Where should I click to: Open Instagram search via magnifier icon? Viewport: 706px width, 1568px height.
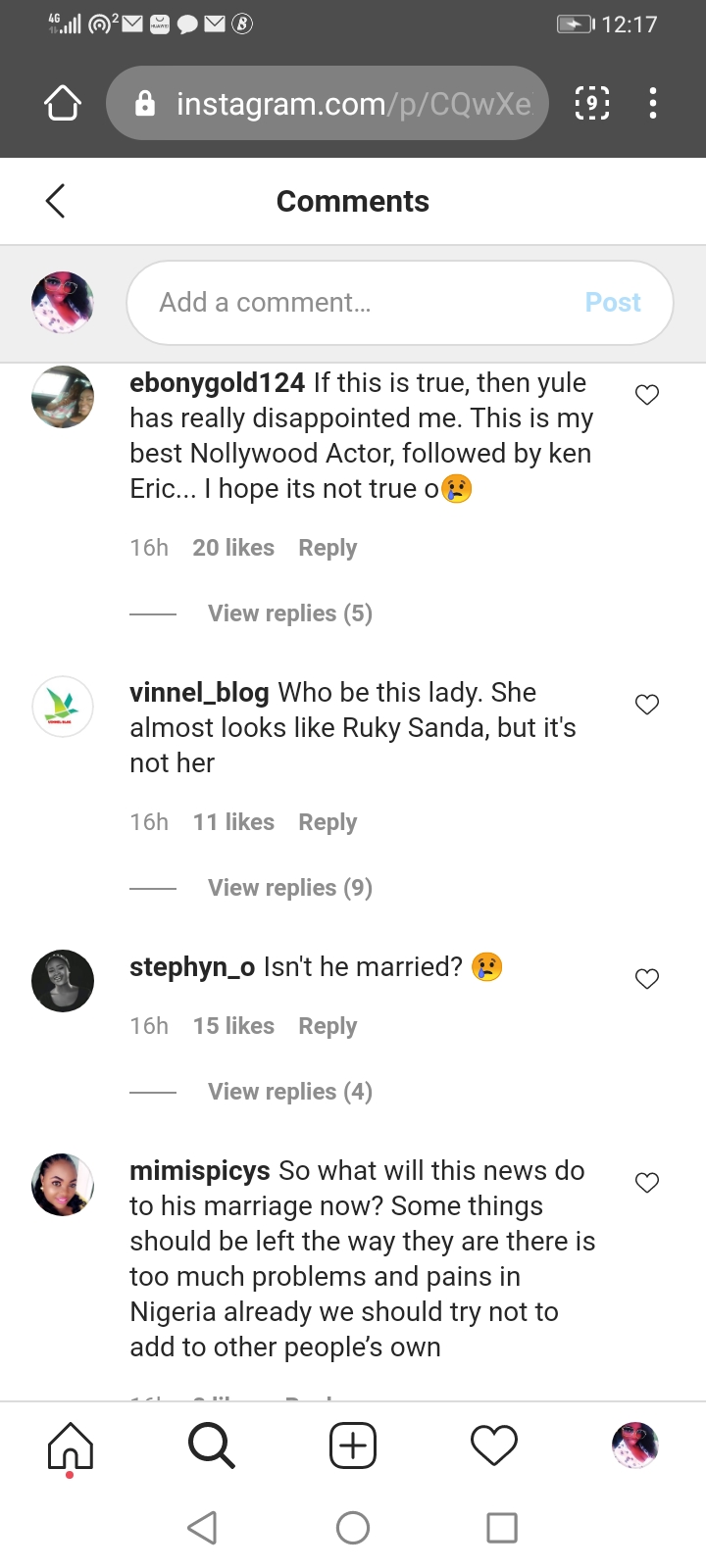pyautogui.click(x=211, y=1445)
